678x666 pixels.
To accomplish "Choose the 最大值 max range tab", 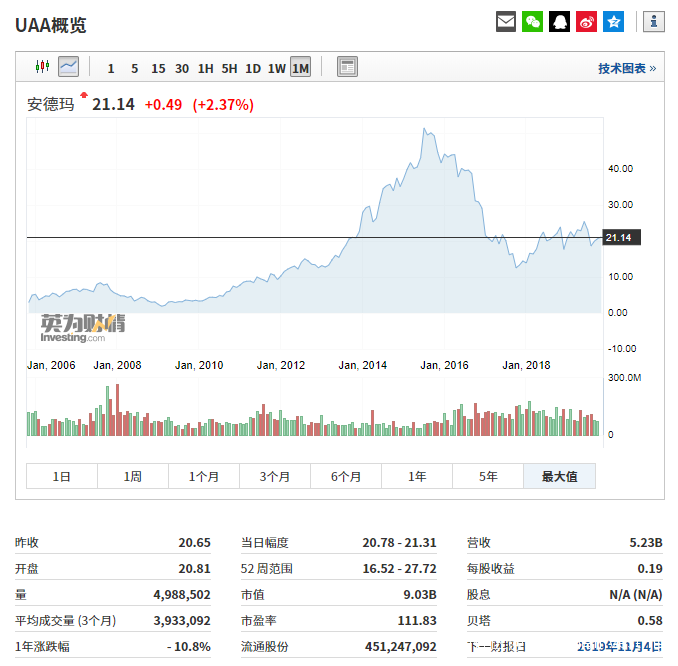I will 560,476.
